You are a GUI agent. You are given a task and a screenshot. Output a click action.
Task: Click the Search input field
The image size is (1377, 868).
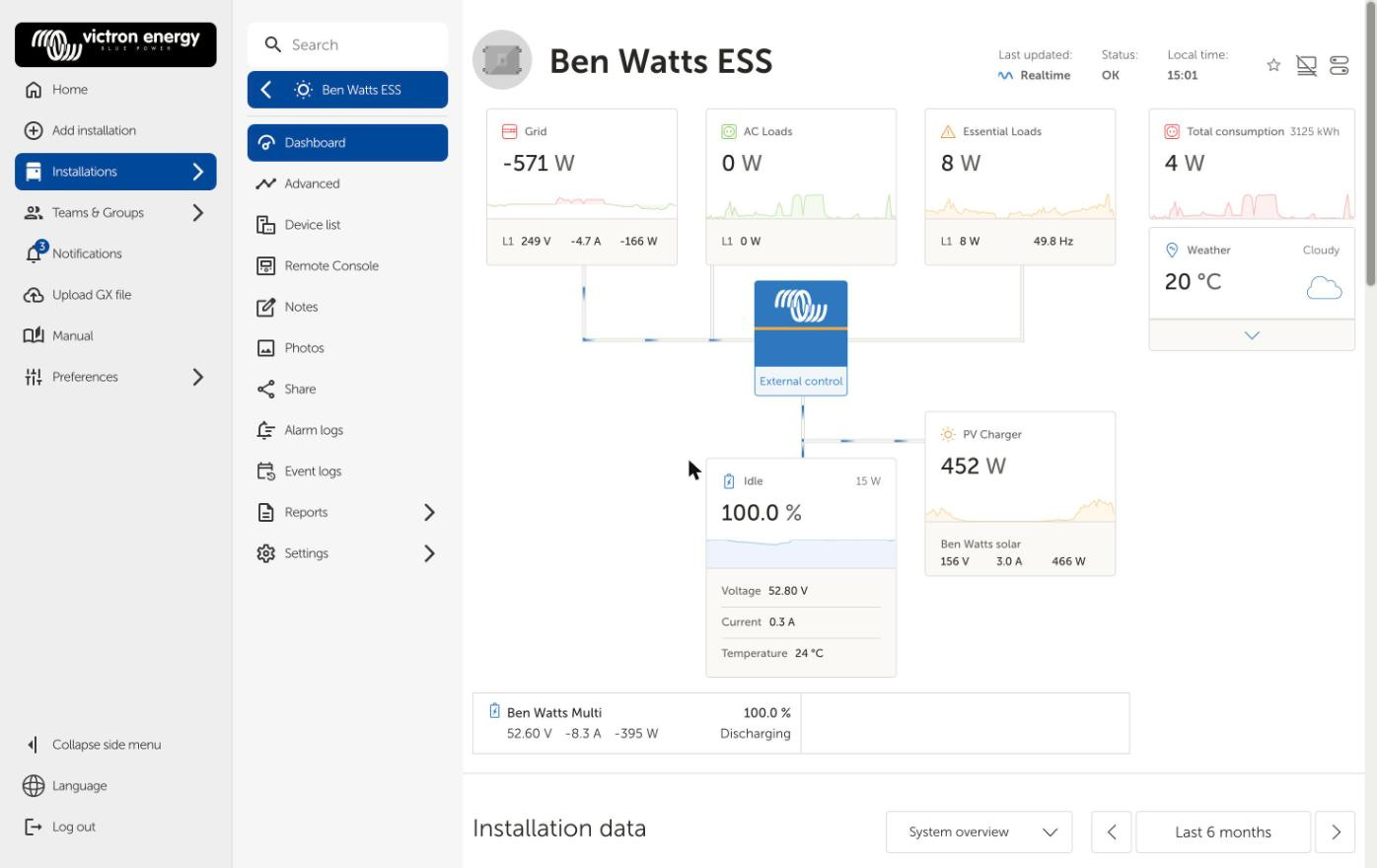[x=347, y=44]
